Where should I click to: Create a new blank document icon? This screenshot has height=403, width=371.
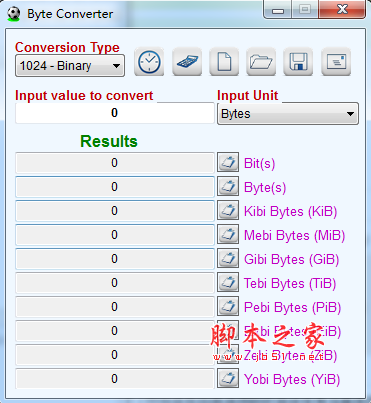tap(224, 62)
